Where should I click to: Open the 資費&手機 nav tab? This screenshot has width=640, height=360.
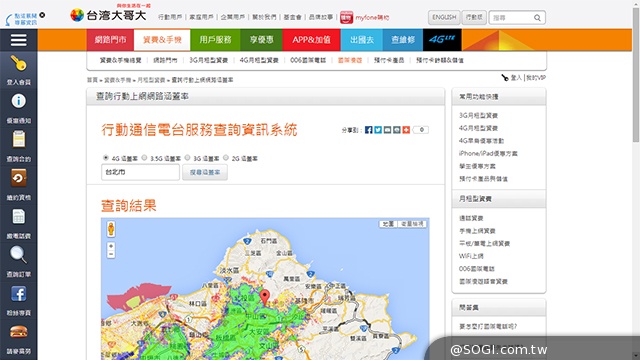[162, 40]
